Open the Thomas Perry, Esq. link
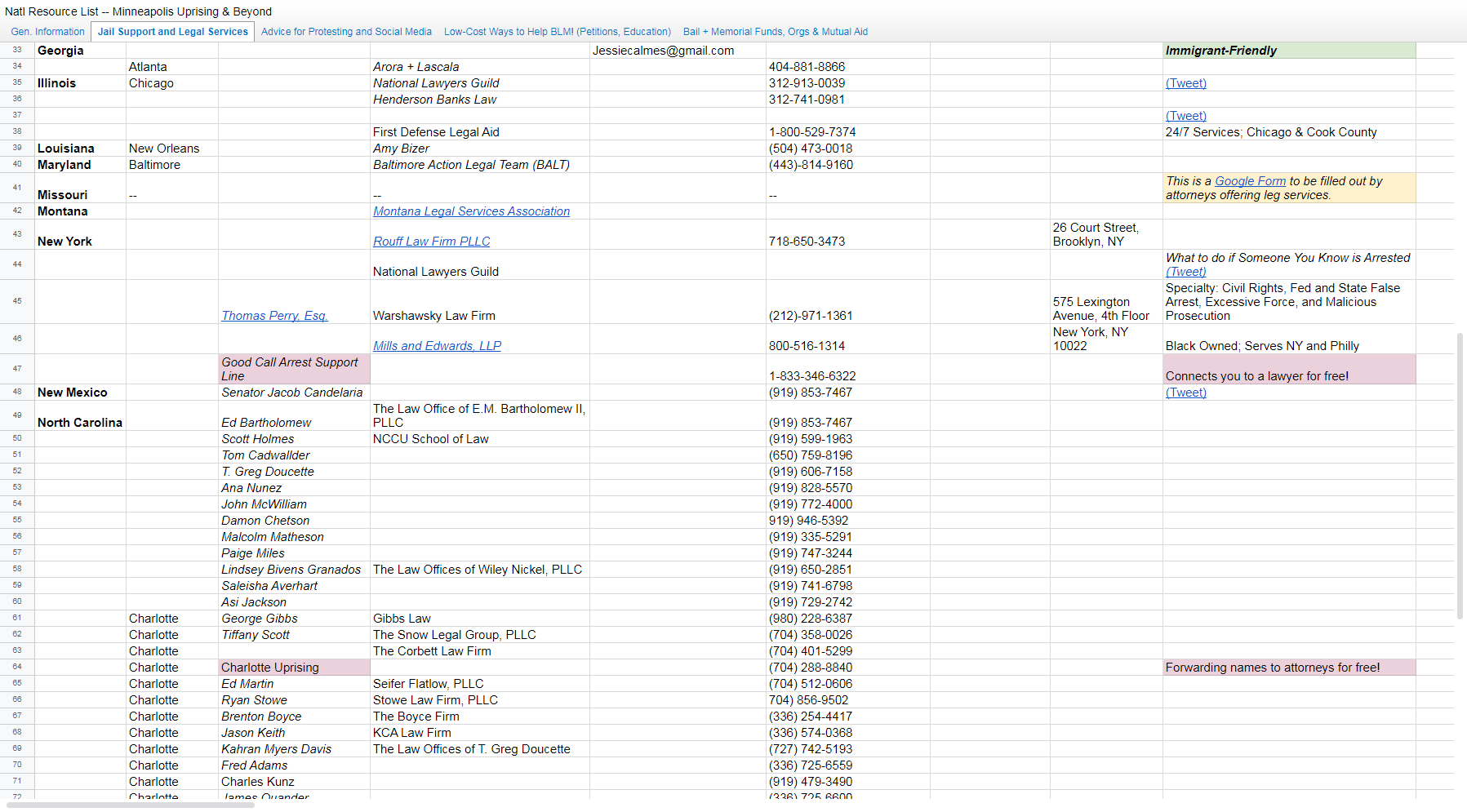This screenshot has height=812, width=1467. pos(274,316)
